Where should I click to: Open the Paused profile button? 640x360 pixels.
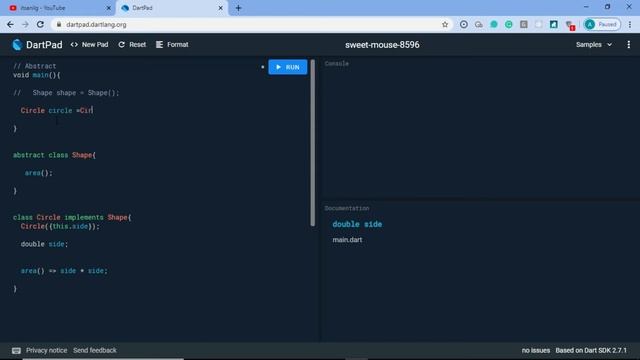(x=602, y=24)
